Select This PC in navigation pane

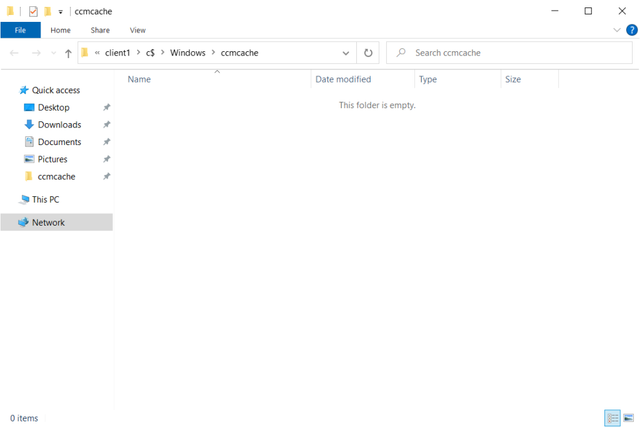pyautogui.click(x=45, y=200)
